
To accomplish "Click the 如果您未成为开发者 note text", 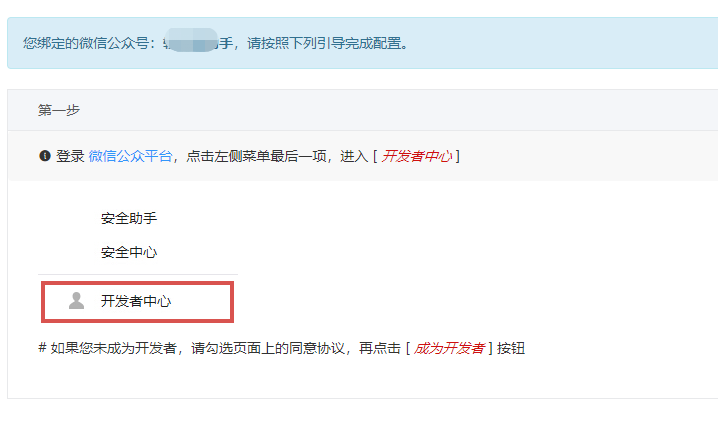I will click(113, 348).
